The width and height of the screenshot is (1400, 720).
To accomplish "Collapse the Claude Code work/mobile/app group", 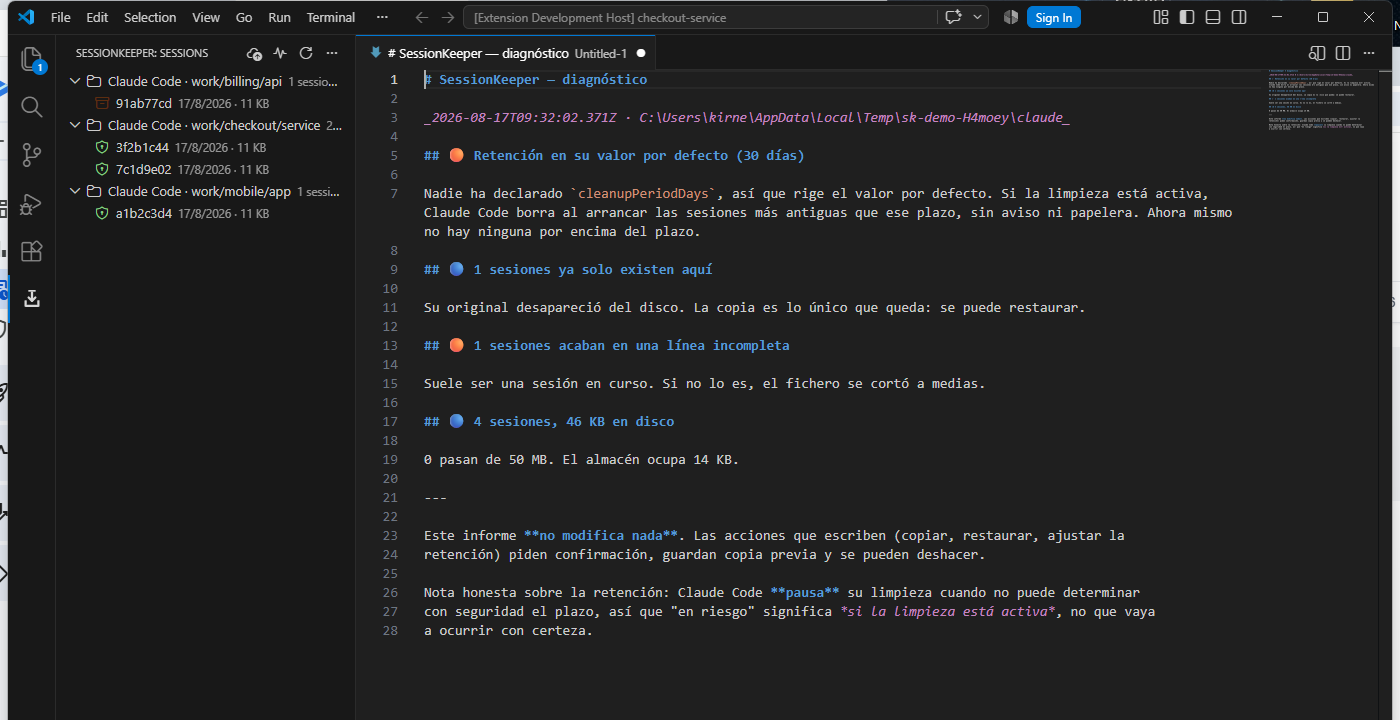I will click(x=75, y=191).
